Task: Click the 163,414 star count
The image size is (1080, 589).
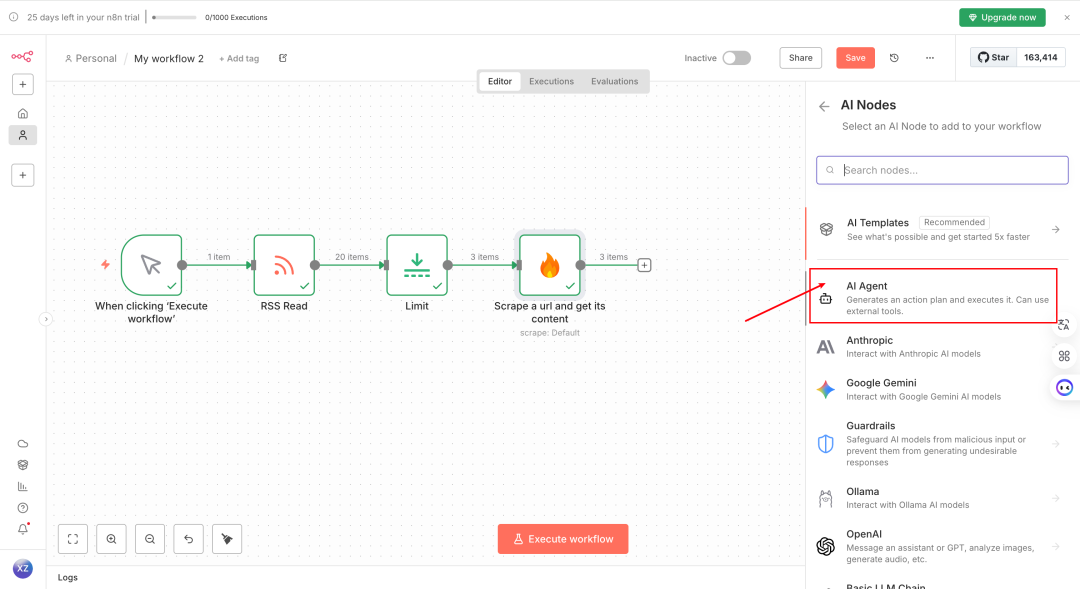Action: tap(1041, 57)
